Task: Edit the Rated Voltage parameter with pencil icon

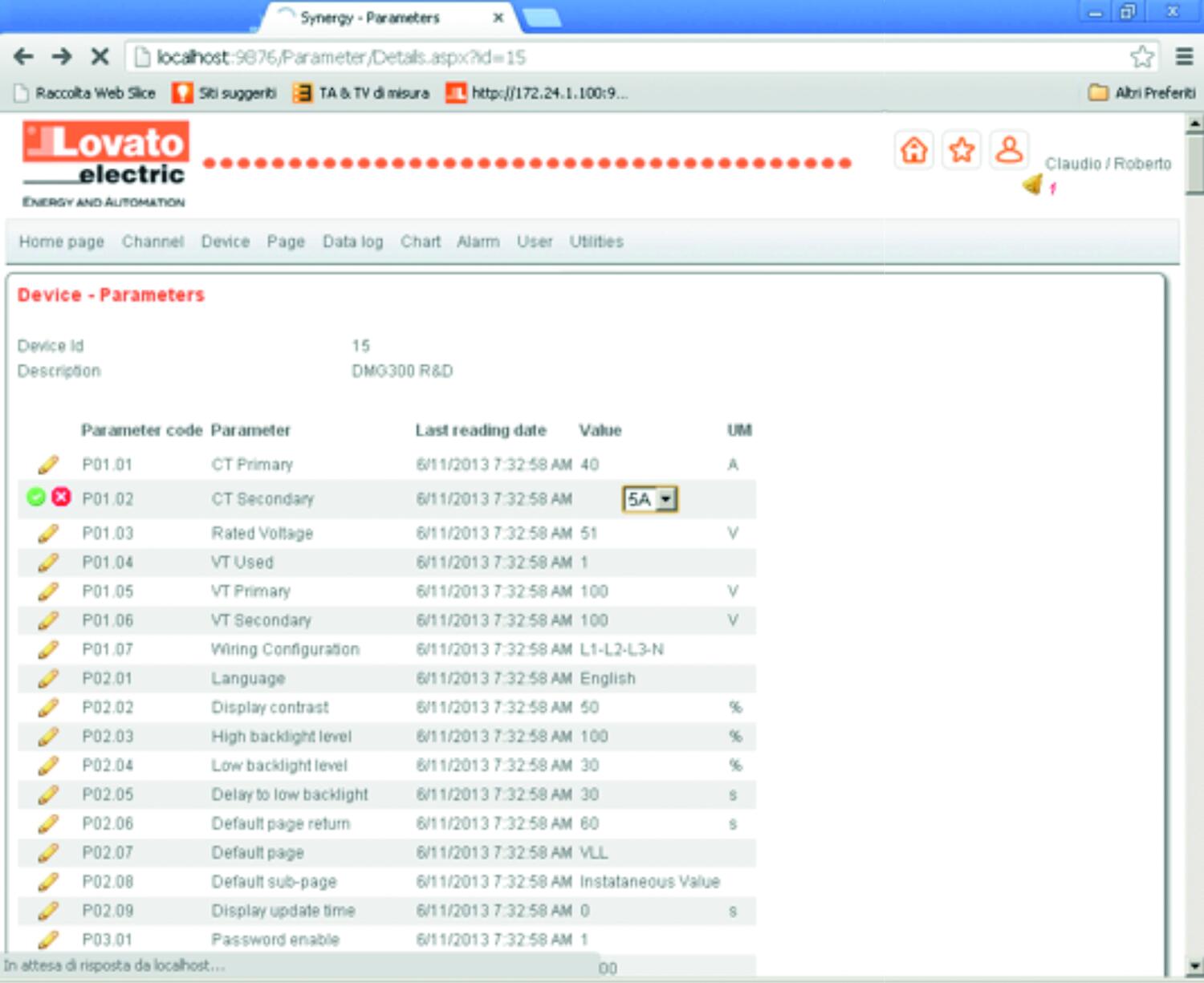Action: (x=48, y=532)
